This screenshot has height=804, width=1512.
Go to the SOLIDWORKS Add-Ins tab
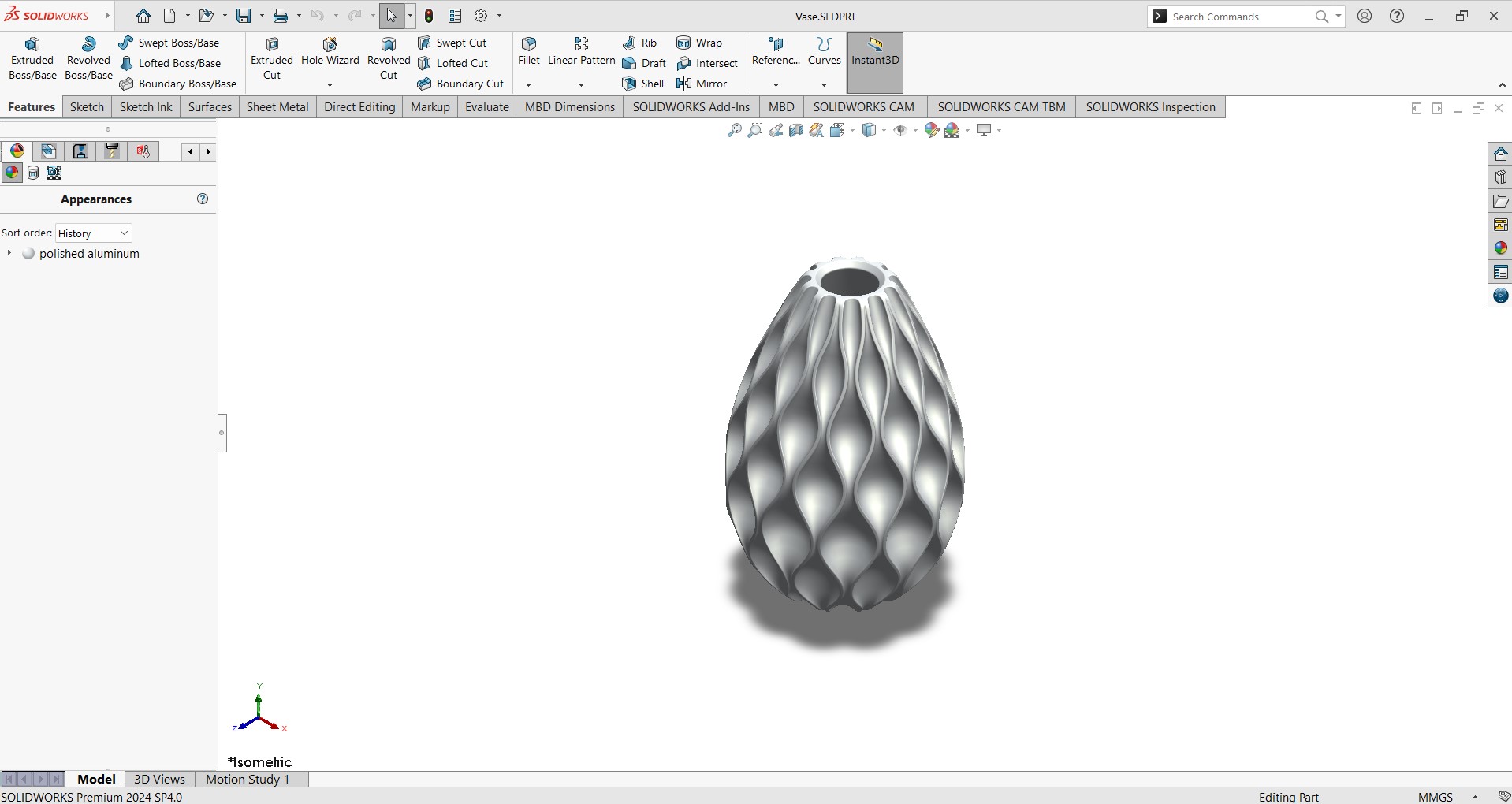(691, 107)
